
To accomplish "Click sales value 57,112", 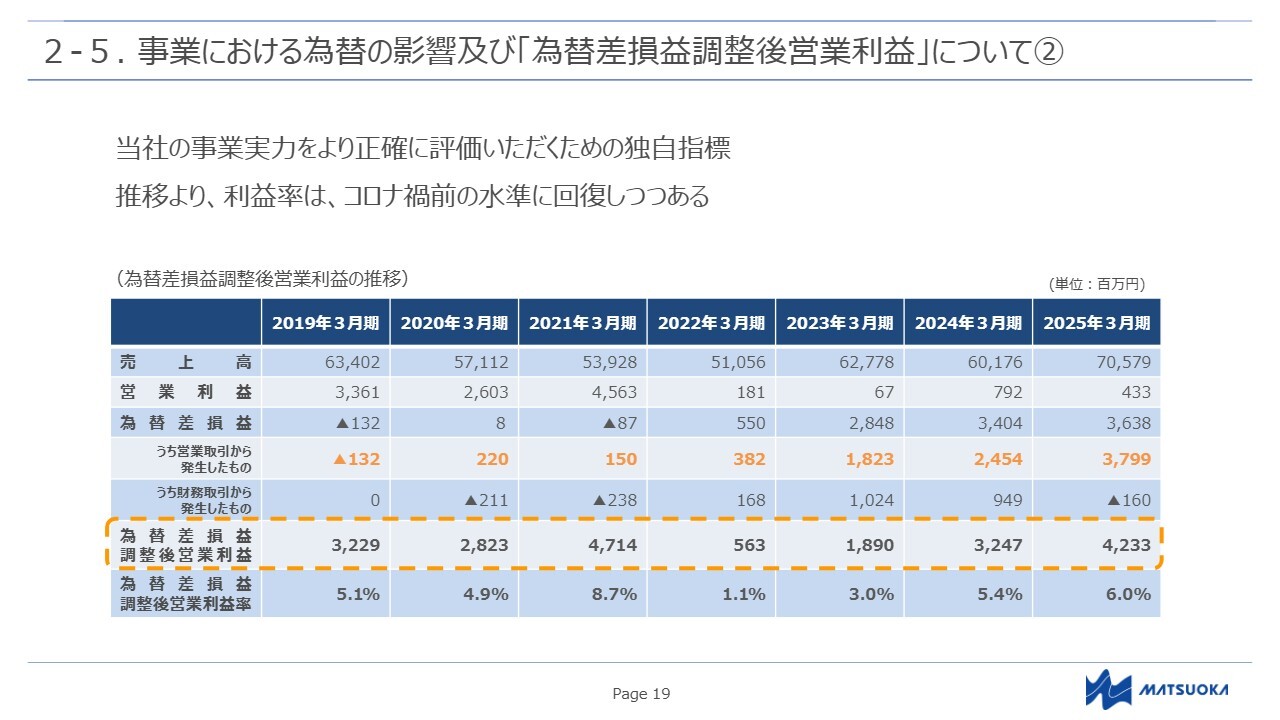I will [x=481, y=362].
